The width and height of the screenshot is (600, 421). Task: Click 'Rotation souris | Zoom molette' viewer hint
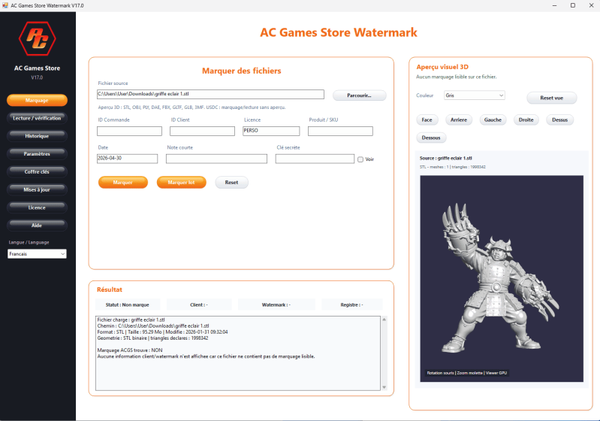tap(467, 373)
